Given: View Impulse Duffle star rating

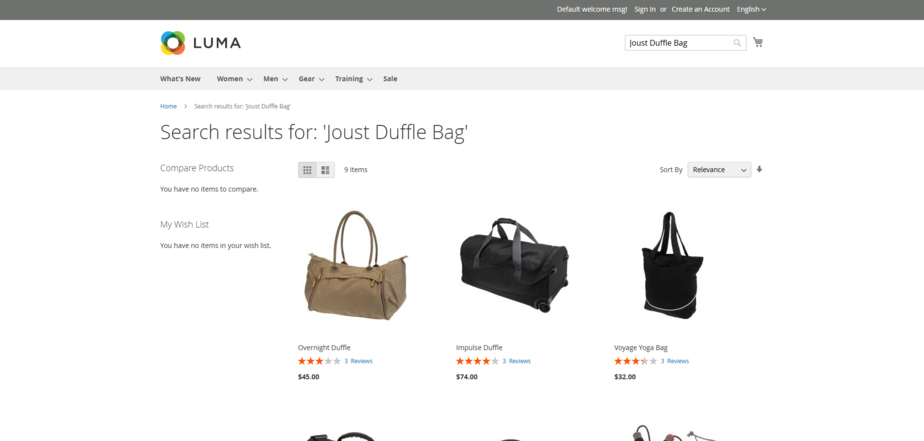Looking at the screenshot, I should [477, 361].
